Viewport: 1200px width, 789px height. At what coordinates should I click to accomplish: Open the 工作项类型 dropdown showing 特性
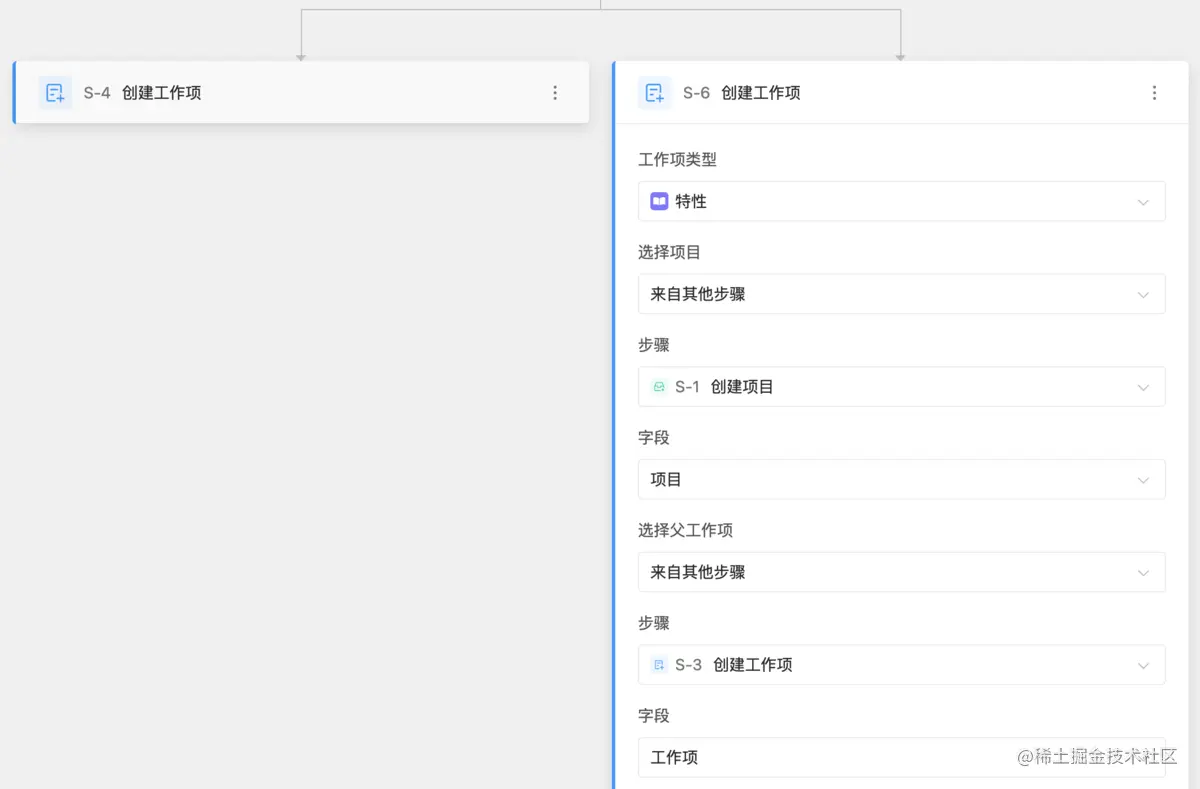(x=901, y=201)
